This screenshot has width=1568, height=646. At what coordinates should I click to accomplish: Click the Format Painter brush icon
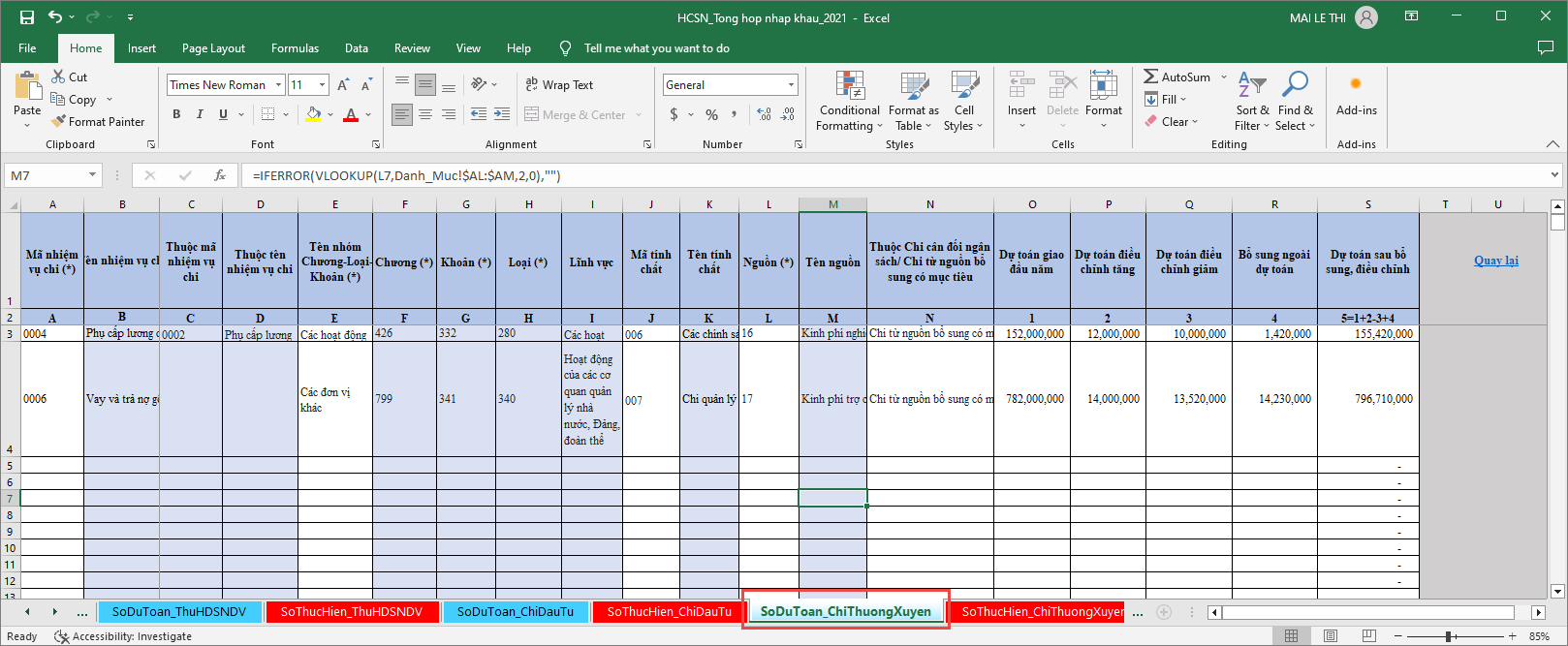point(59,122)
